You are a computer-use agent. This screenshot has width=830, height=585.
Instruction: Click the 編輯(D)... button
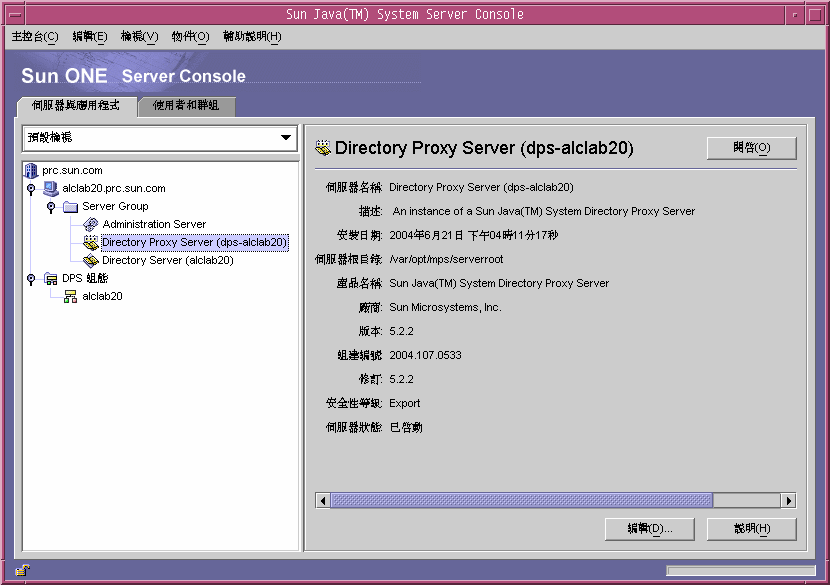[x=649, y=528]
